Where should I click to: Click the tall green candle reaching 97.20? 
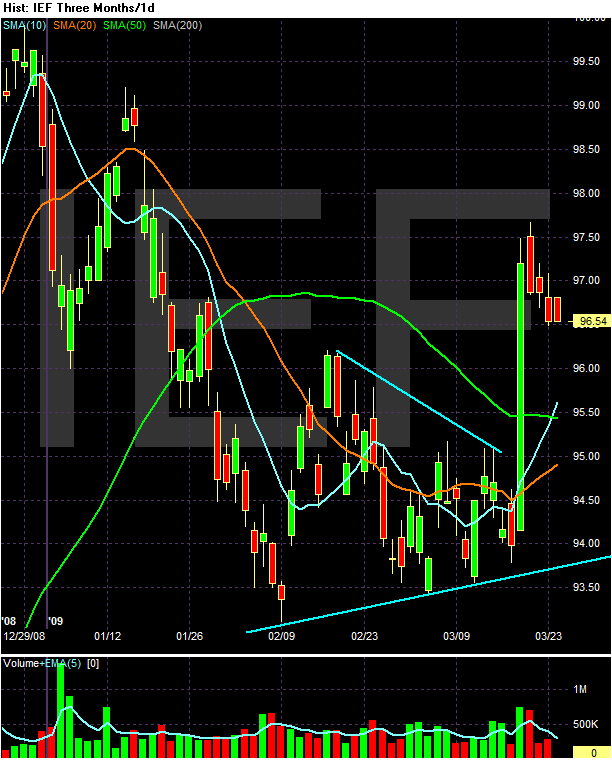click(x=520, y=397)
